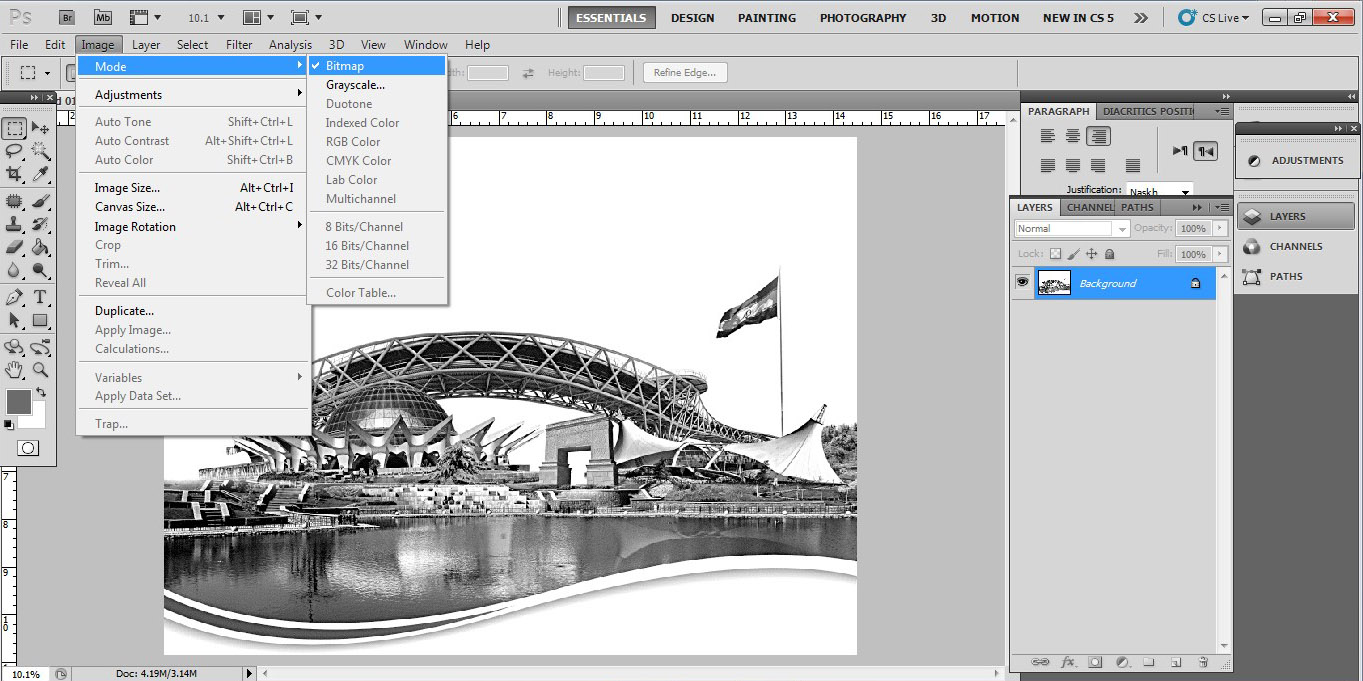Align paragraph text left
The width and height of the screenshot is (1363, 681).
click(1047, 137)
